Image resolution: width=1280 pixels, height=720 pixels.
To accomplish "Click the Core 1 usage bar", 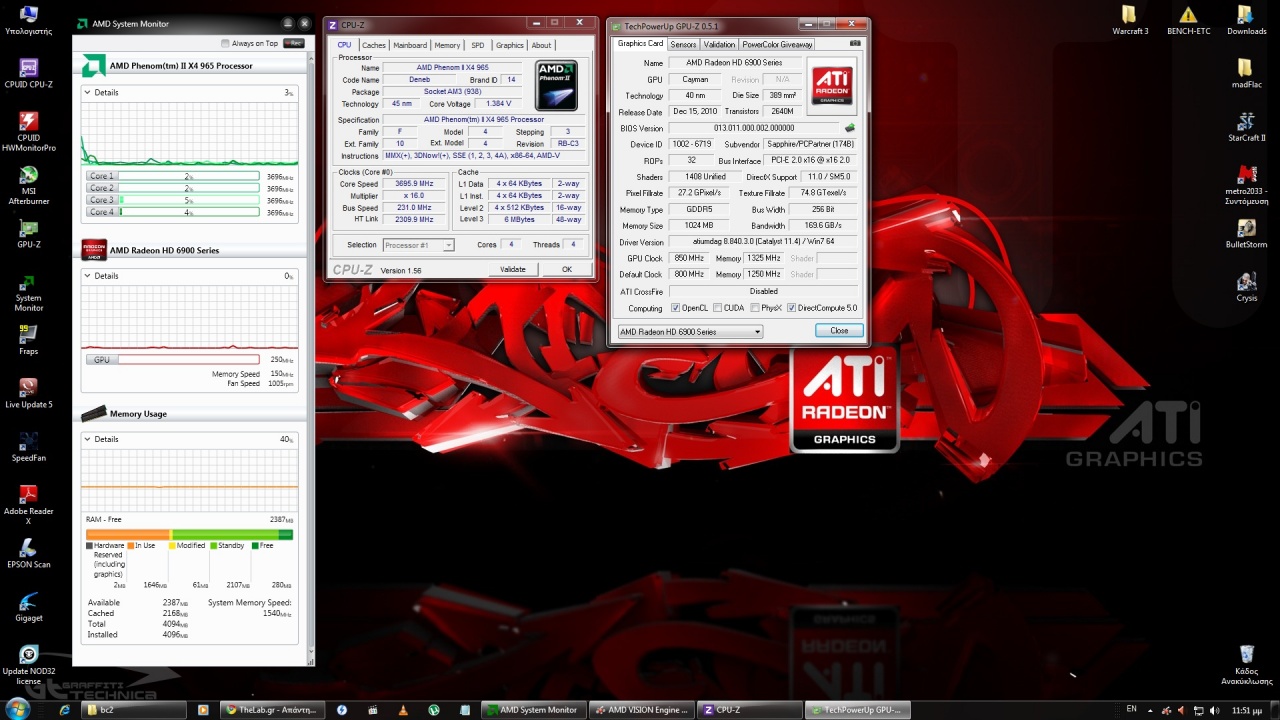I will 189,176.
